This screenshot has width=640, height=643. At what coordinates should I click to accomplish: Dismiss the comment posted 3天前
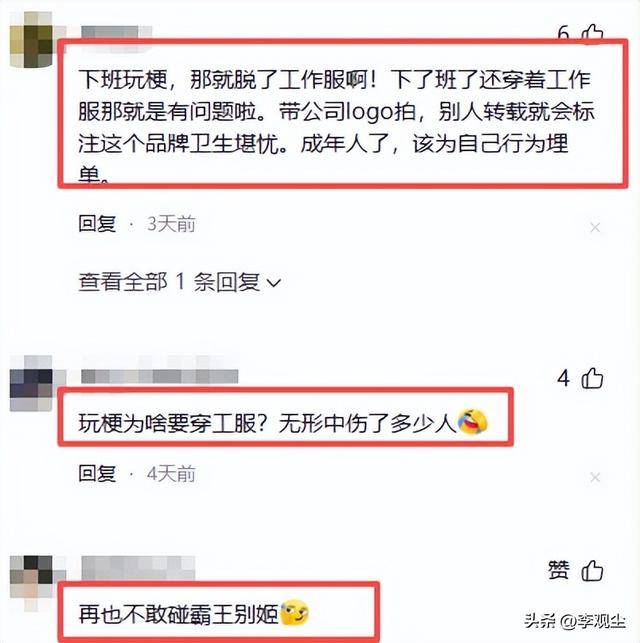pos(595,227)
